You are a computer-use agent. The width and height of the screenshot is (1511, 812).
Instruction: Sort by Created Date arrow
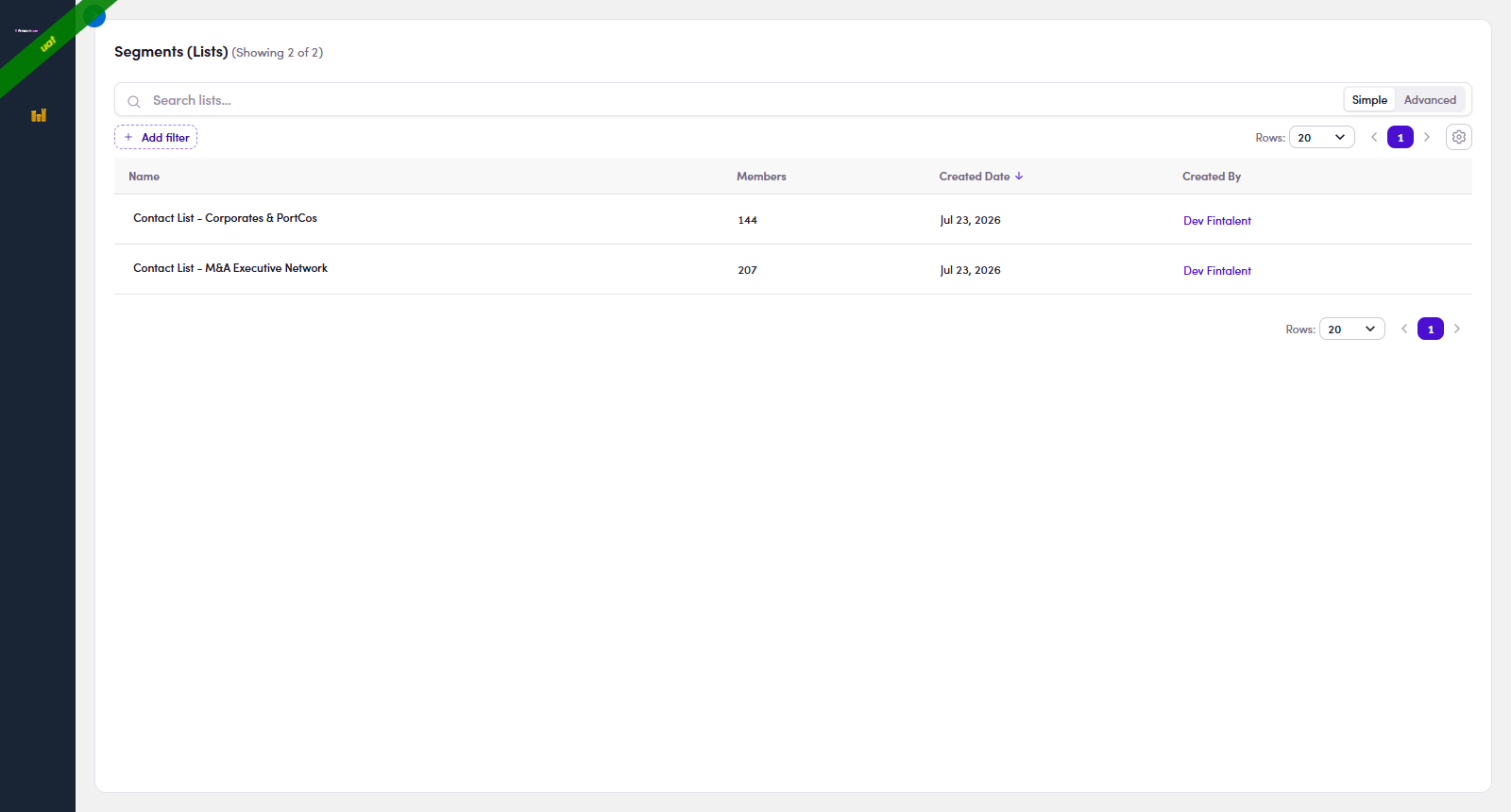[x=1019, y=177]
